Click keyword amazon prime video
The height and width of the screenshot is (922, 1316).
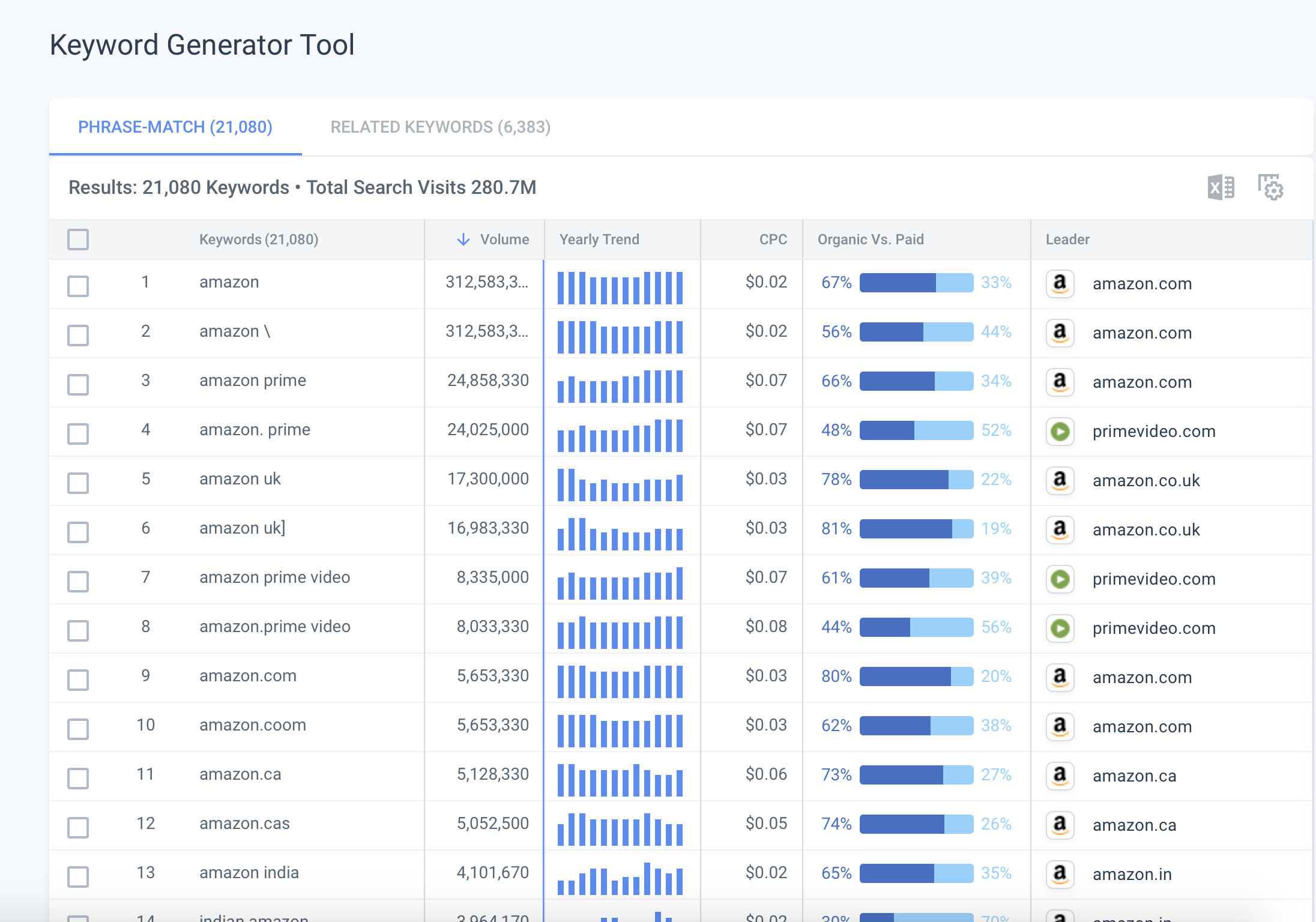274,577
